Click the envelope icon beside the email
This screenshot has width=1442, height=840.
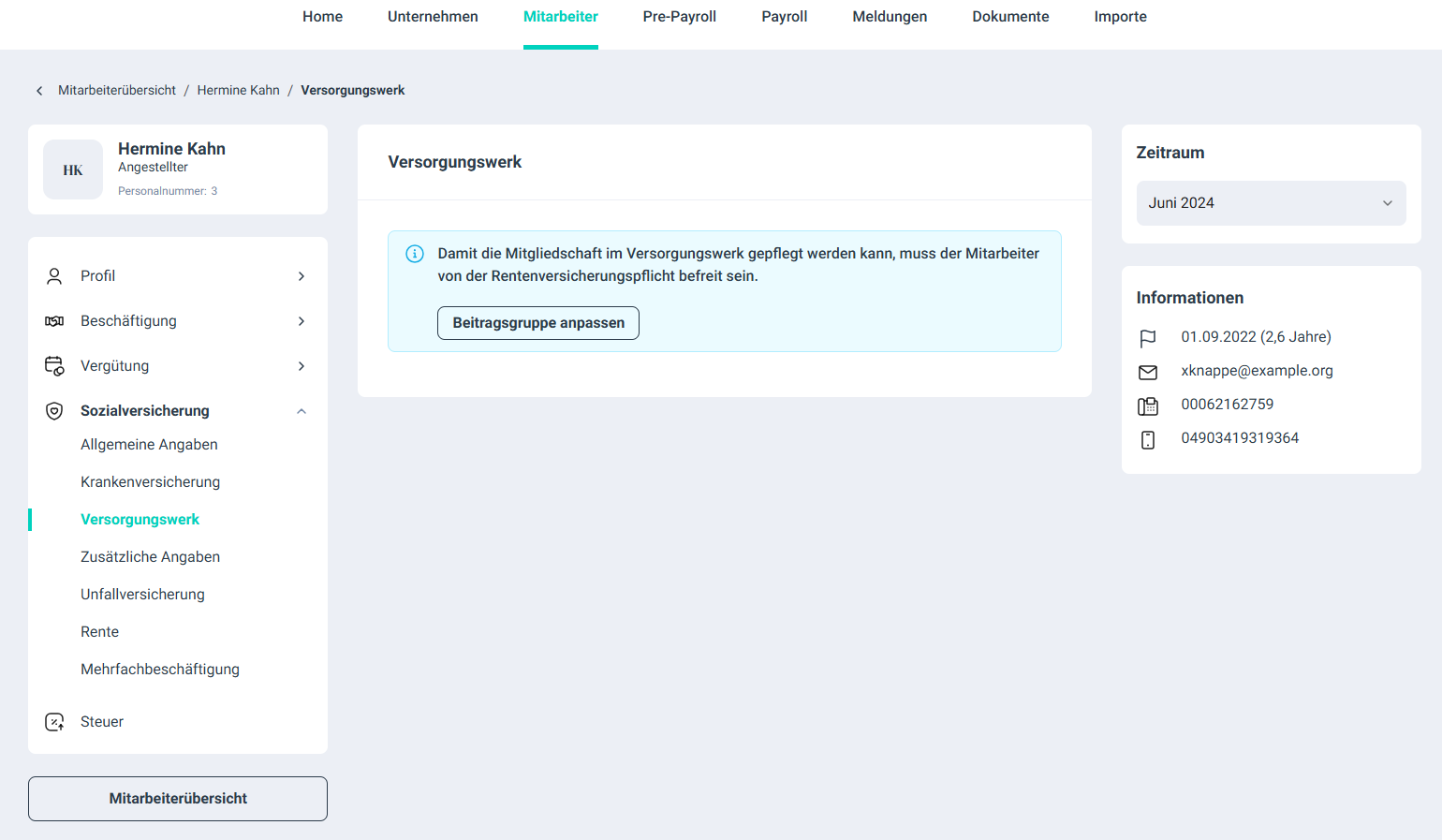1148,372
